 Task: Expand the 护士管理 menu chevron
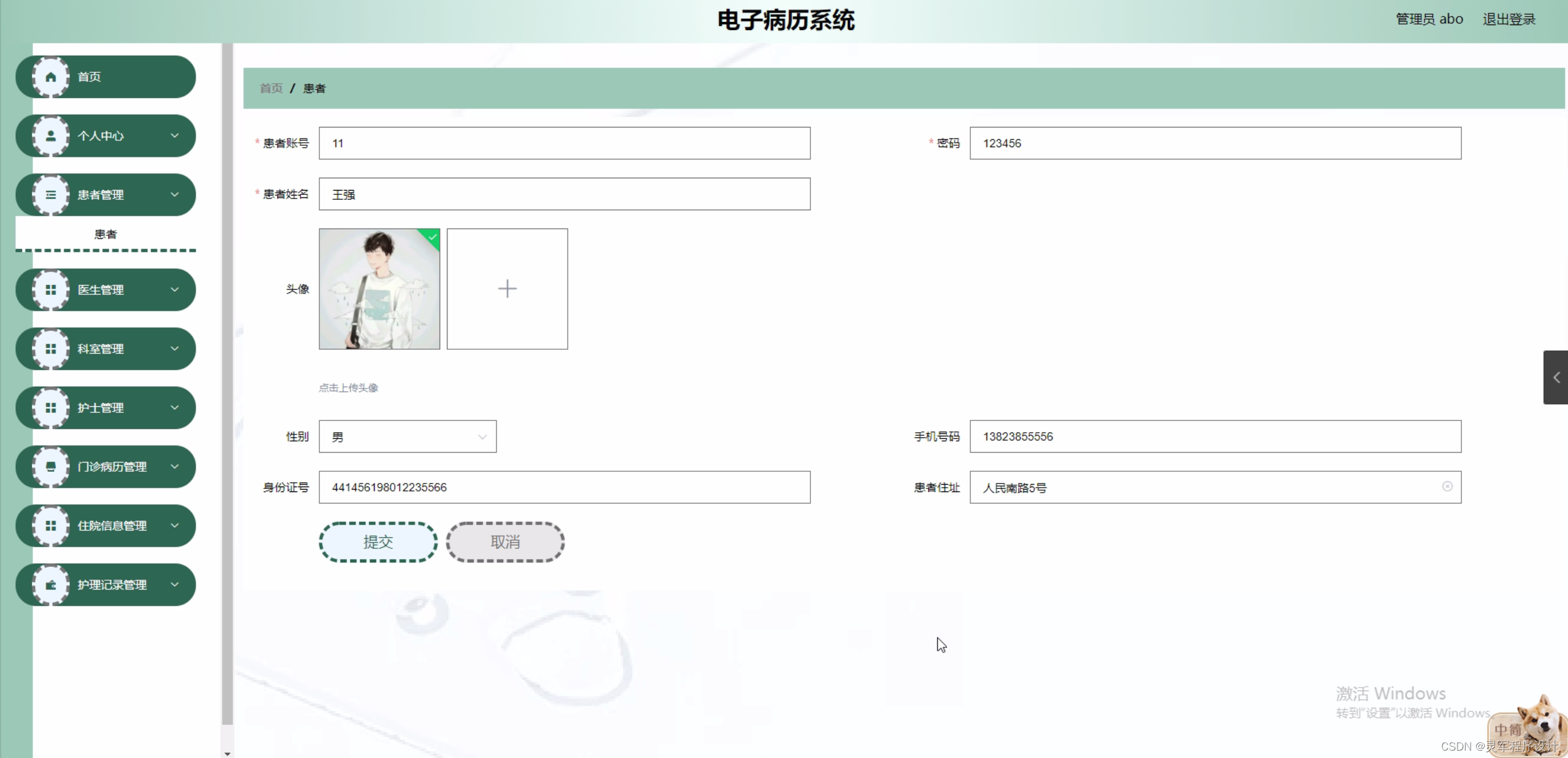click(x=175, y=407)
